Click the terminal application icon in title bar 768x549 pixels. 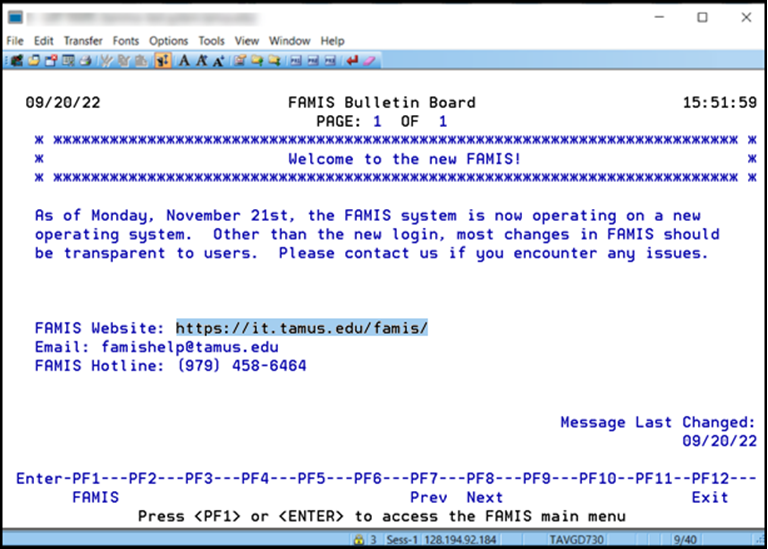click(x=15, y=18)
